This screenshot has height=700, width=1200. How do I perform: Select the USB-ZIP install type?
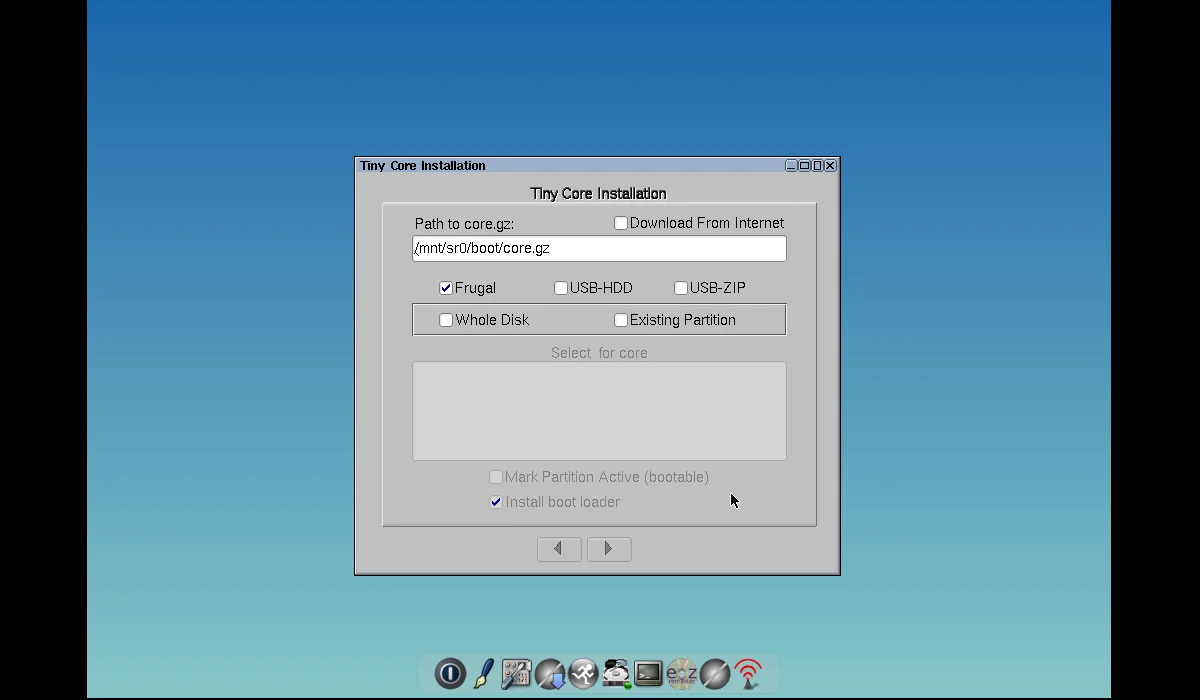681,288
